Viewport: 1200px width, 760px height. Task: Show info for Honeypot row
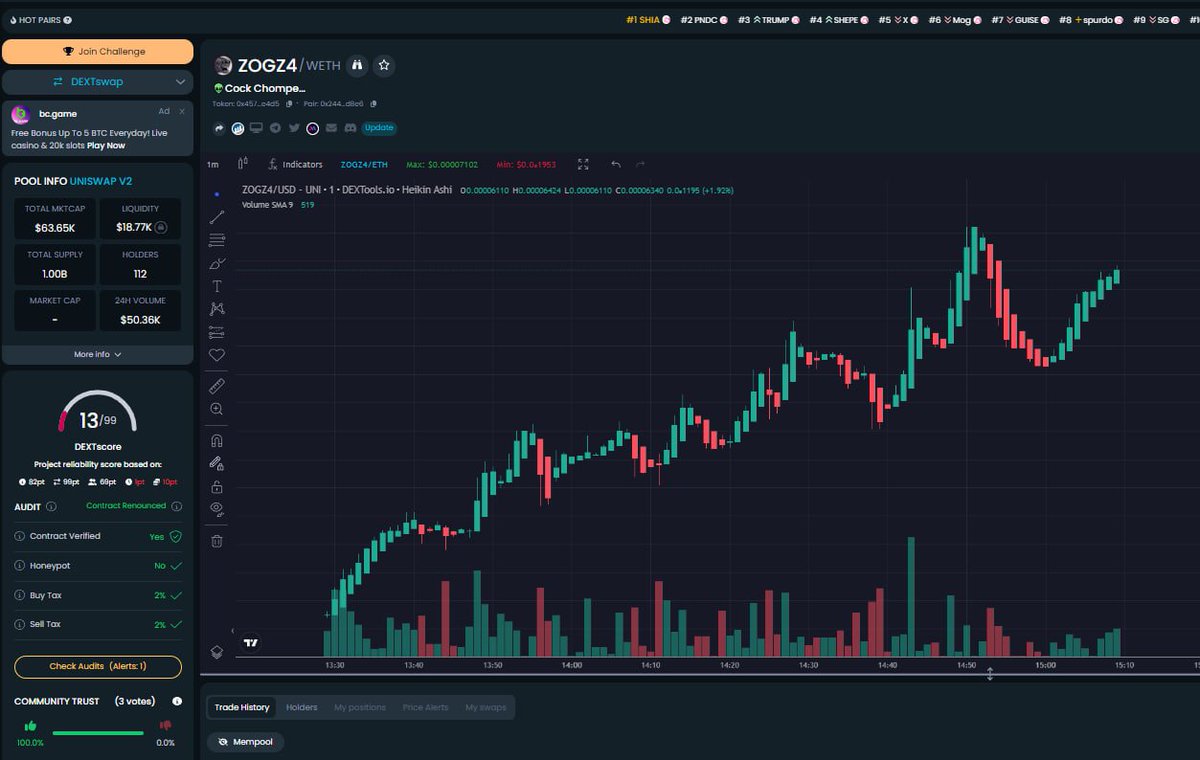point(20,566)
